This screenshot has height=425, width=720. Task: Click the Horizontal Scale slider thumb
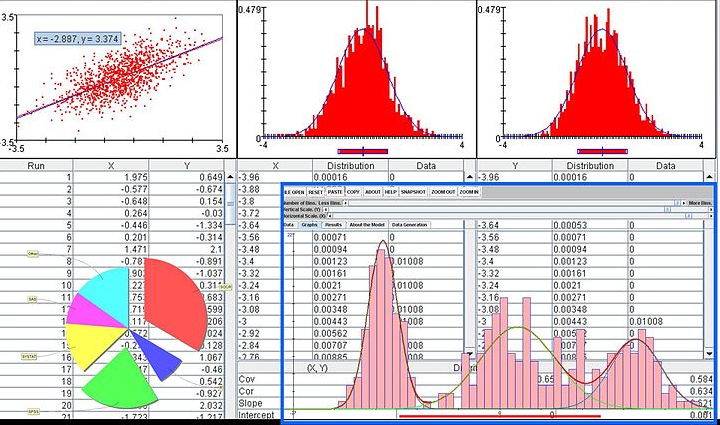689,216
